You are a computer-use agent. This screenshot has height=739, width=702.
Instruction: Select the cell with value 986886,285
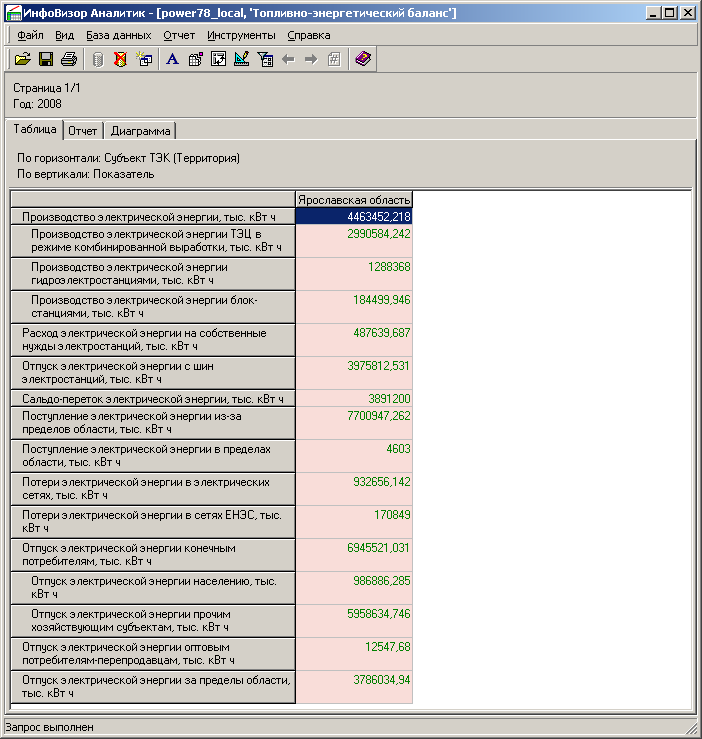[354, 588]
